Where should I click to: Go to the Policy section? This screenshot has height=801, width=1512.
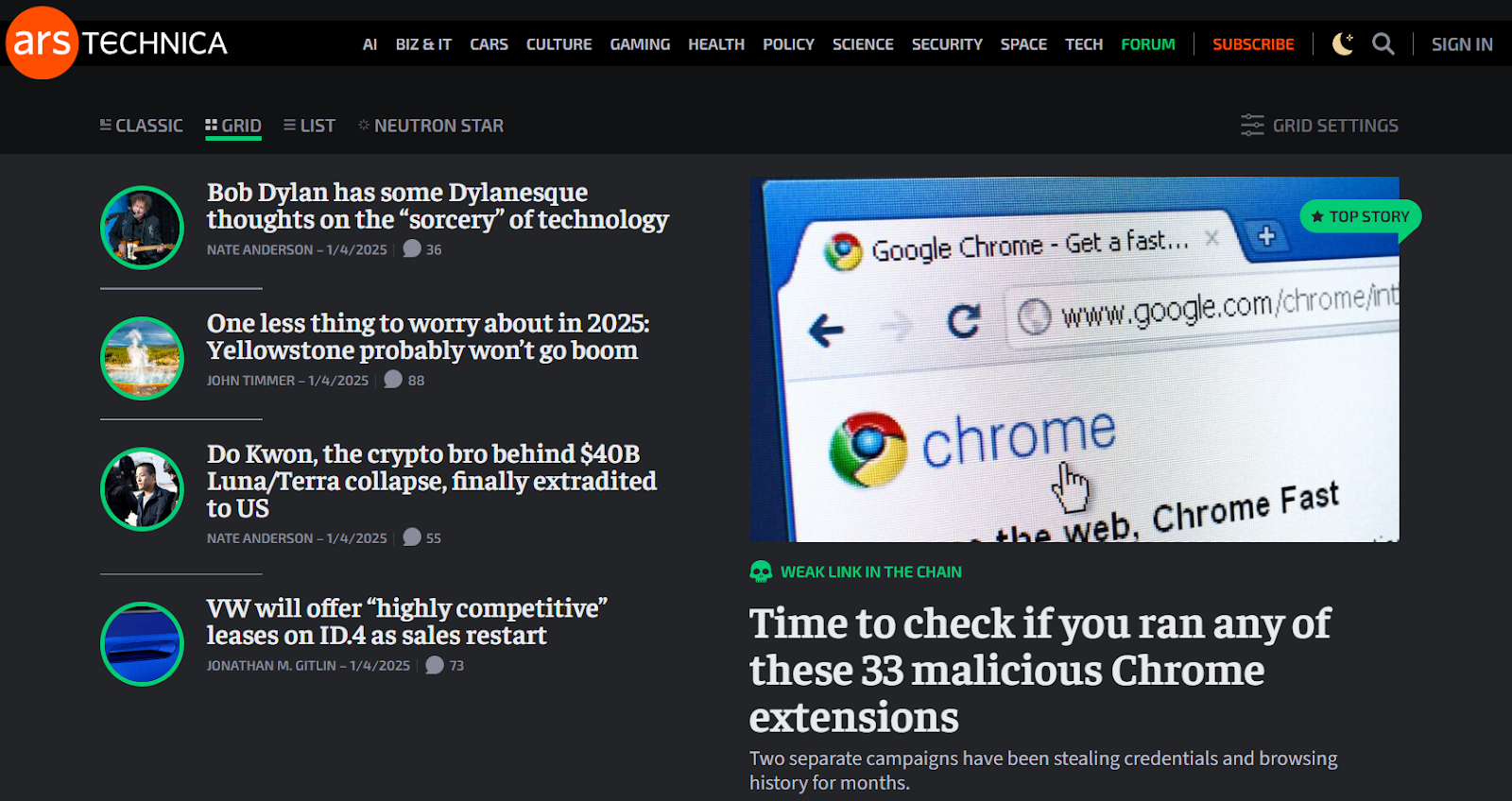(x=788, y=44)
